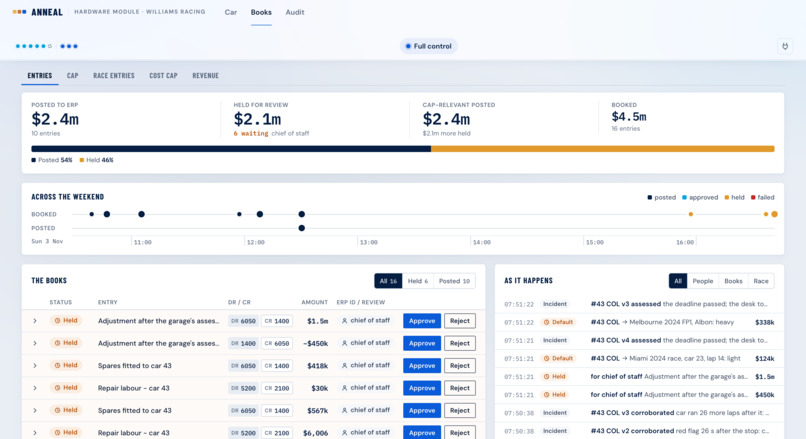Filter The Books to Held 6
This screenshot has height=439, width=806.
click(x=417, y=281)
